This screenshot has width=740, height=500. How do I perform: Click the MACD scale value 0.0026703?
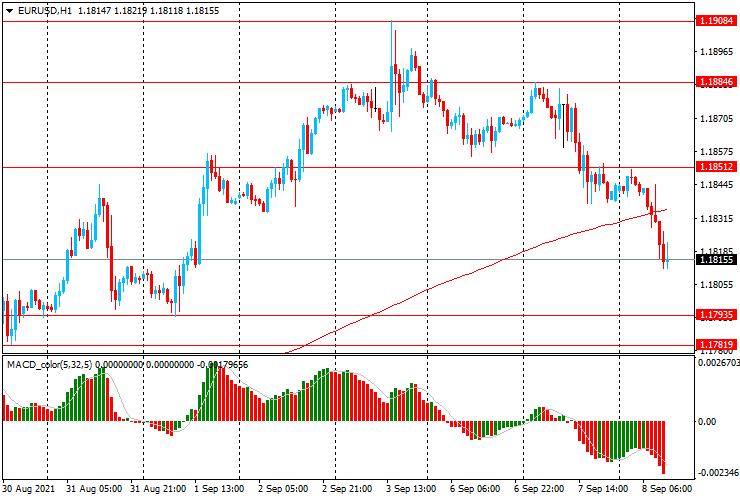716,365
